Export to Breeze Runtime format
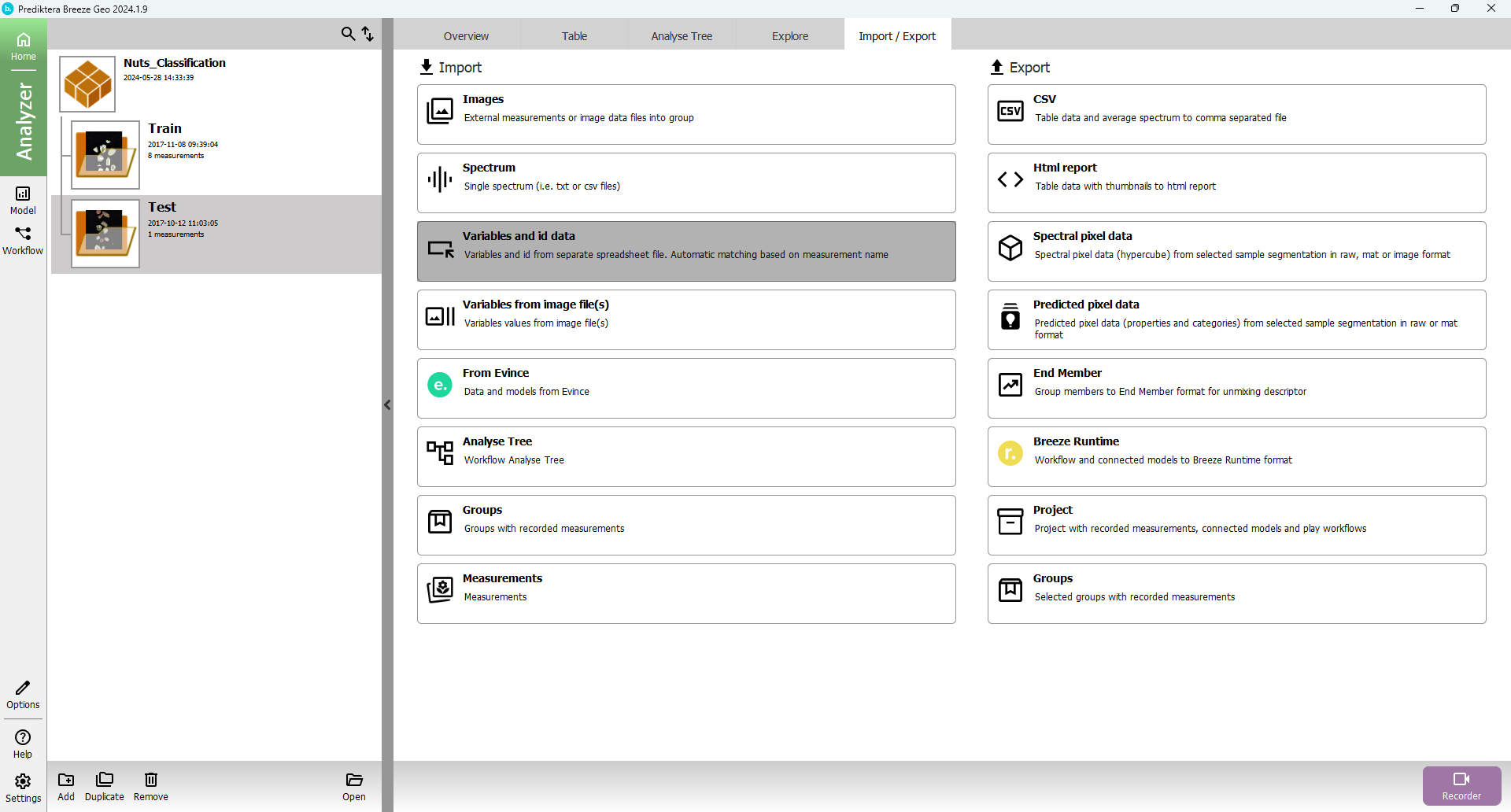This screenshot has height=812, width=1511. pos(1236,456)
